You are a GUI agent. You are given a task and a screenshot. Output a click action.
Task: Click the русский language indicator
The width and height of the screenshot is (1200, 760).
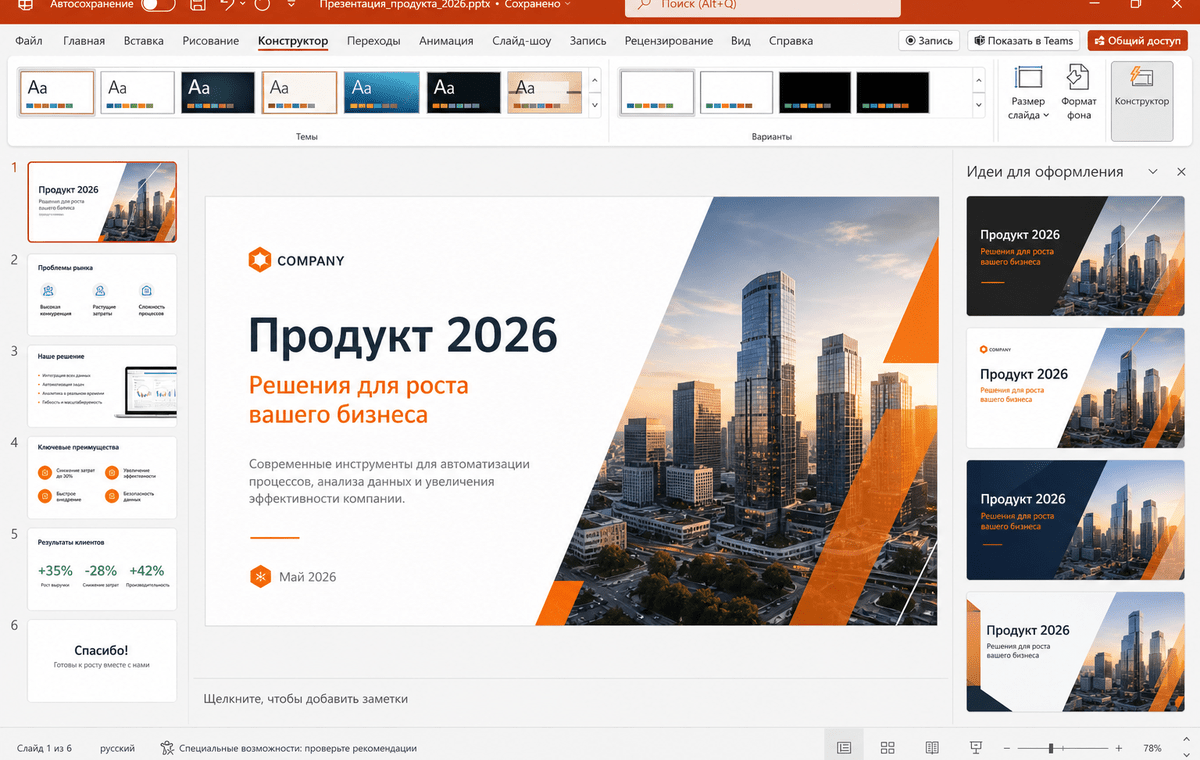pos(117,748)
